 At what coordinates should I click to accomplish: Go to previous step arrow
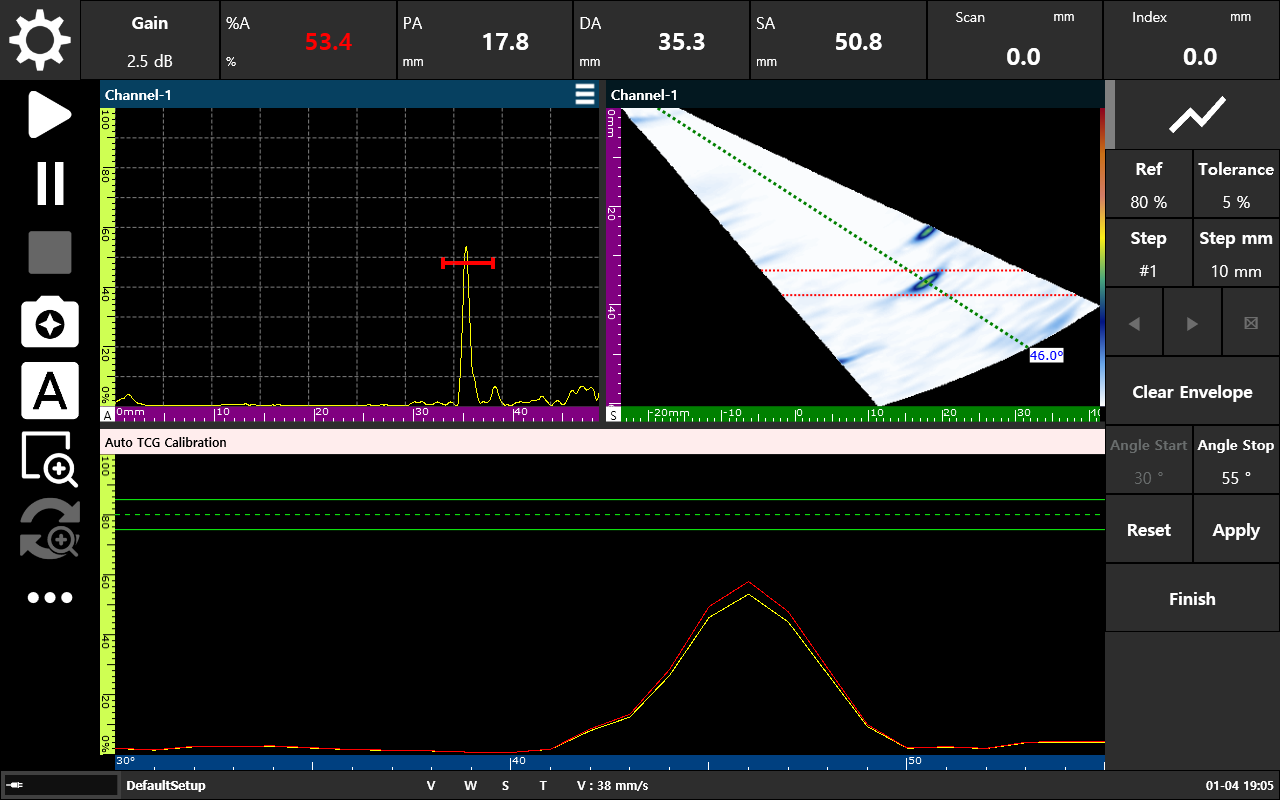[1134, 323]
